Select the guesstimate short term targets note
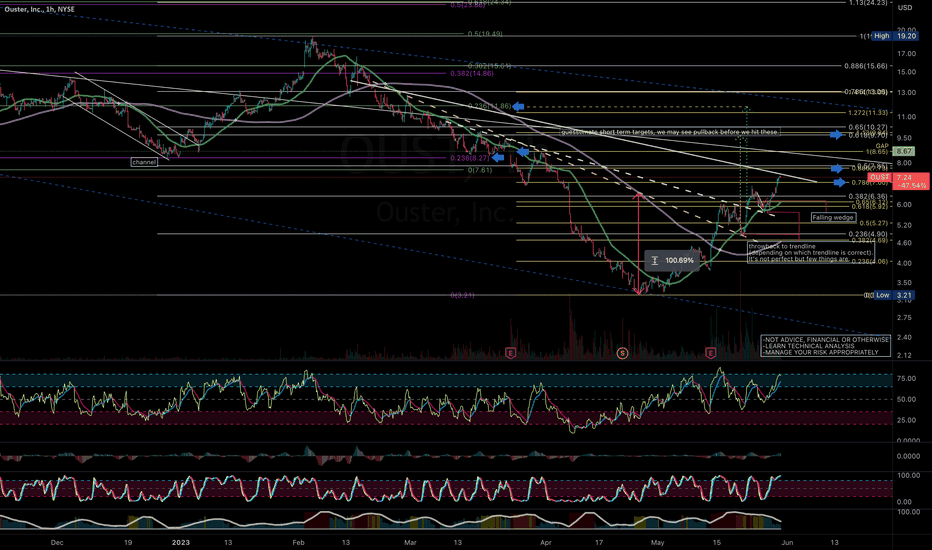 tap(669, 132)
